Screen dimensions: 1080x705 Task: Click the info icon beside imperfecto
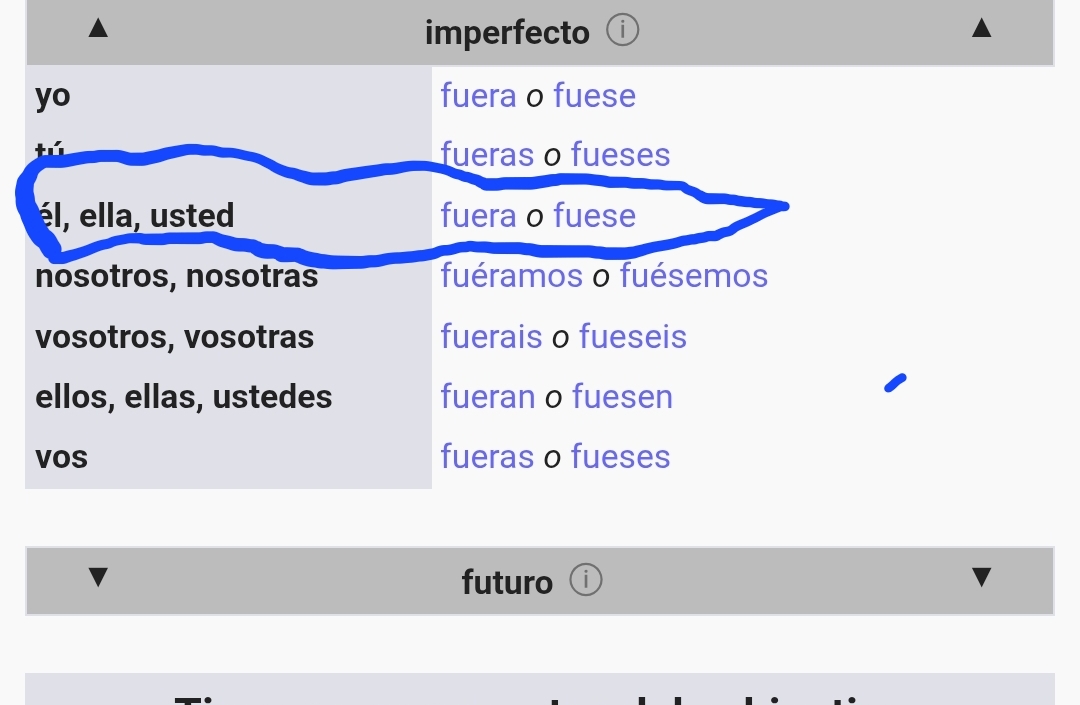(622, 31)
